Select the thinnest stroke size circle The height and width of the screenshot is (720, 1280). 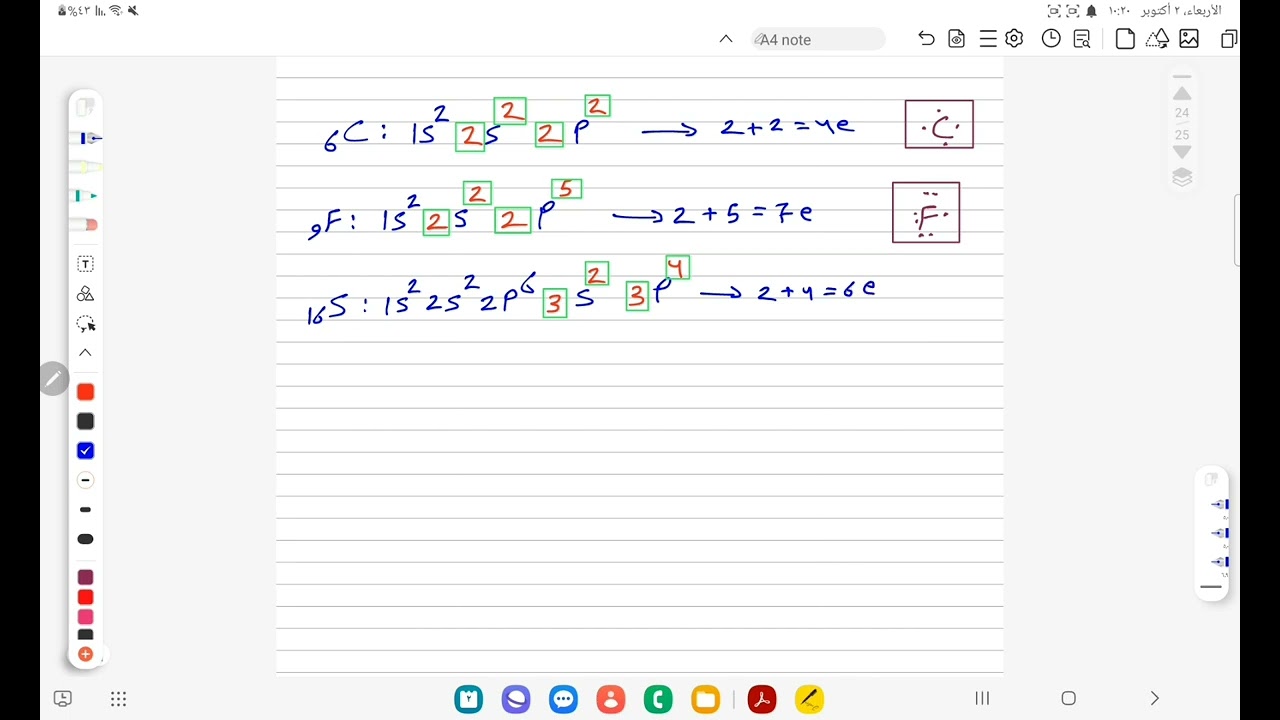(x=85, y=480)
